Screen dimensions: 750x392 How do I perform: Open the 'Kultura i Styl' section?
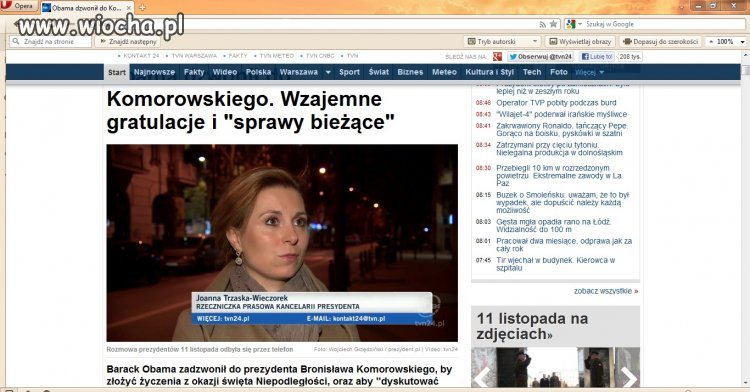[489, 72]
